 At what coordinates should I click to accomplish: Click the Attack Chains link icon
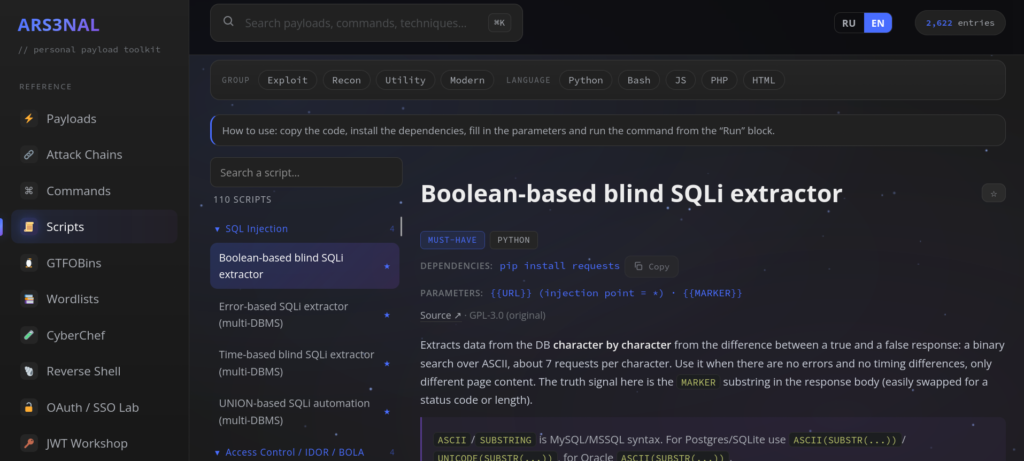(x=29, y=155)
